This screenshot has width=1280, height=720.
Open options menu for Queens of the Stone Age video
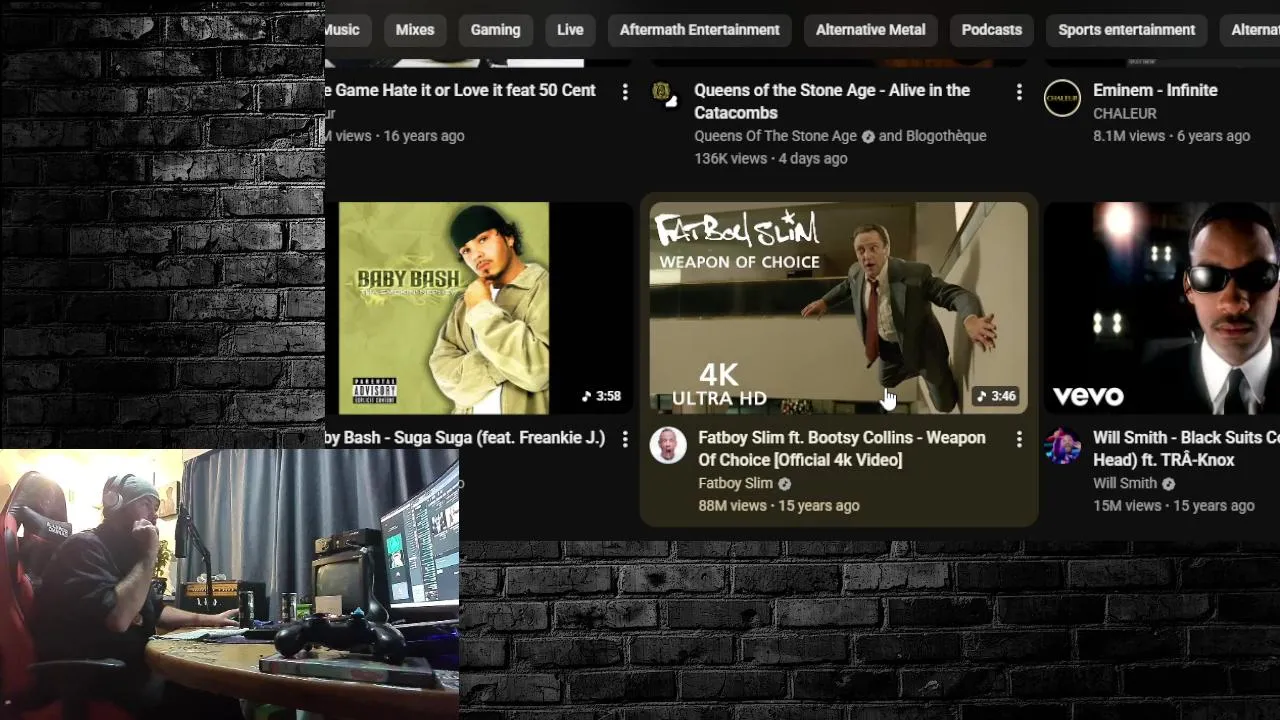point(1019,92)
